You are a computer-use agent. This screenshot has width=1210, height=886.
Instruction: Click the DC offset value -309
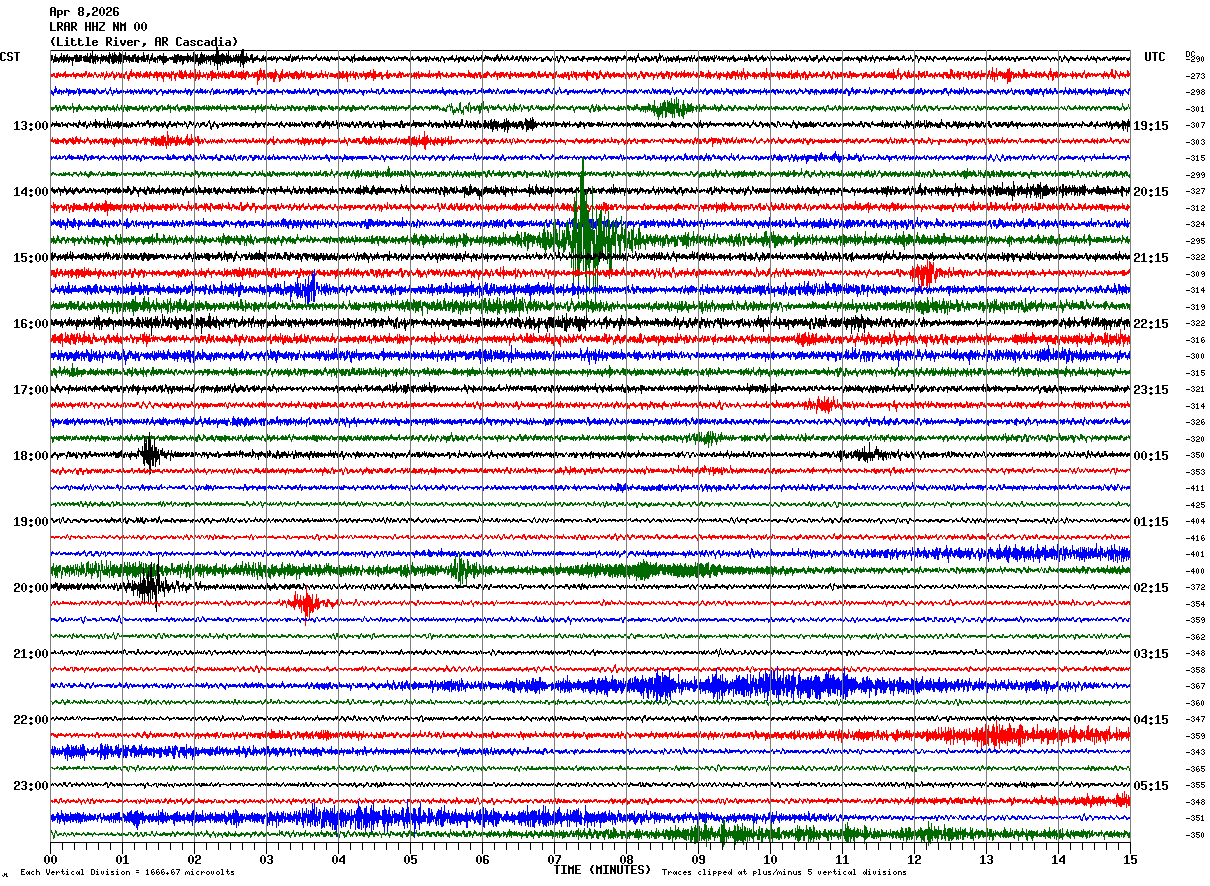click(x=1195, y=274)
